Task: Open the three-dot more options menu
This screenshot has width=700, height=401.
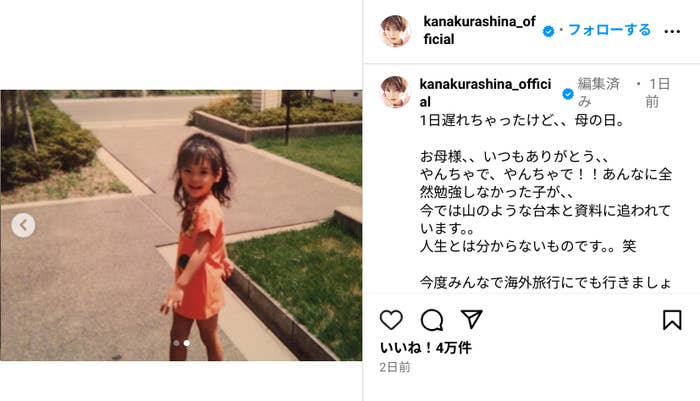Action: pos(672,31)
